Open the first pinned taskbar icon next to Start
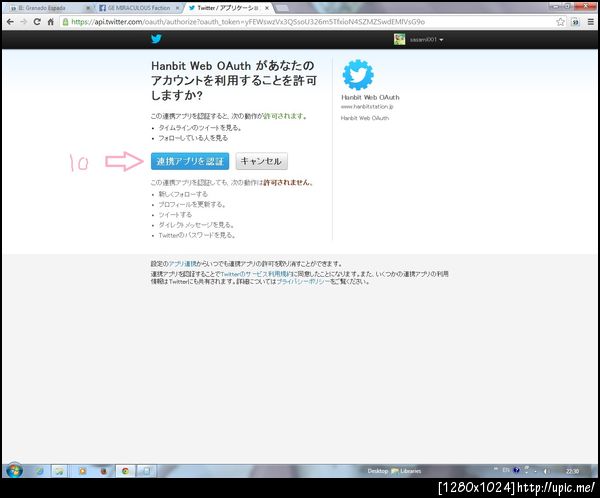This screenshot has height=498, width=600. (39, 471)
